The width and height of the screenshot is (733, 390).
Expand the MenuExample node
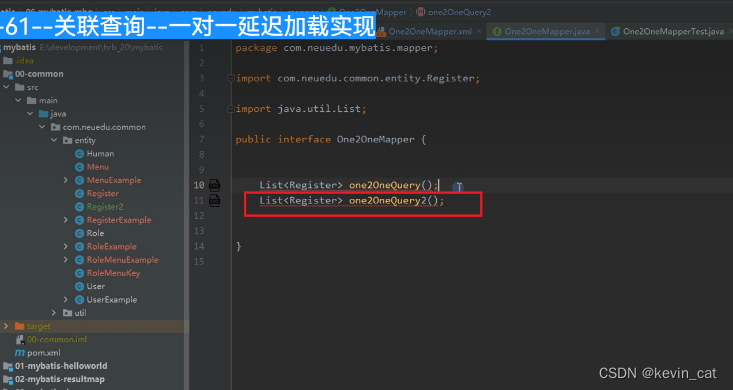66,180
